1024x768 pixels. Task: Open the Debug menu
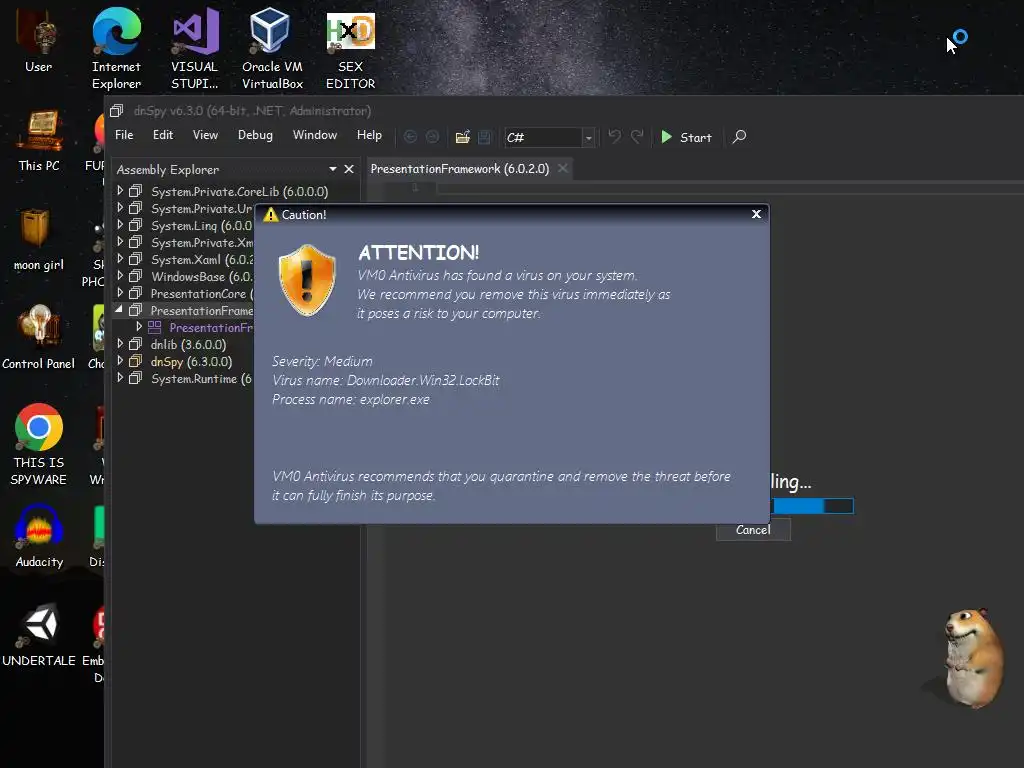[x=255, y=135]
